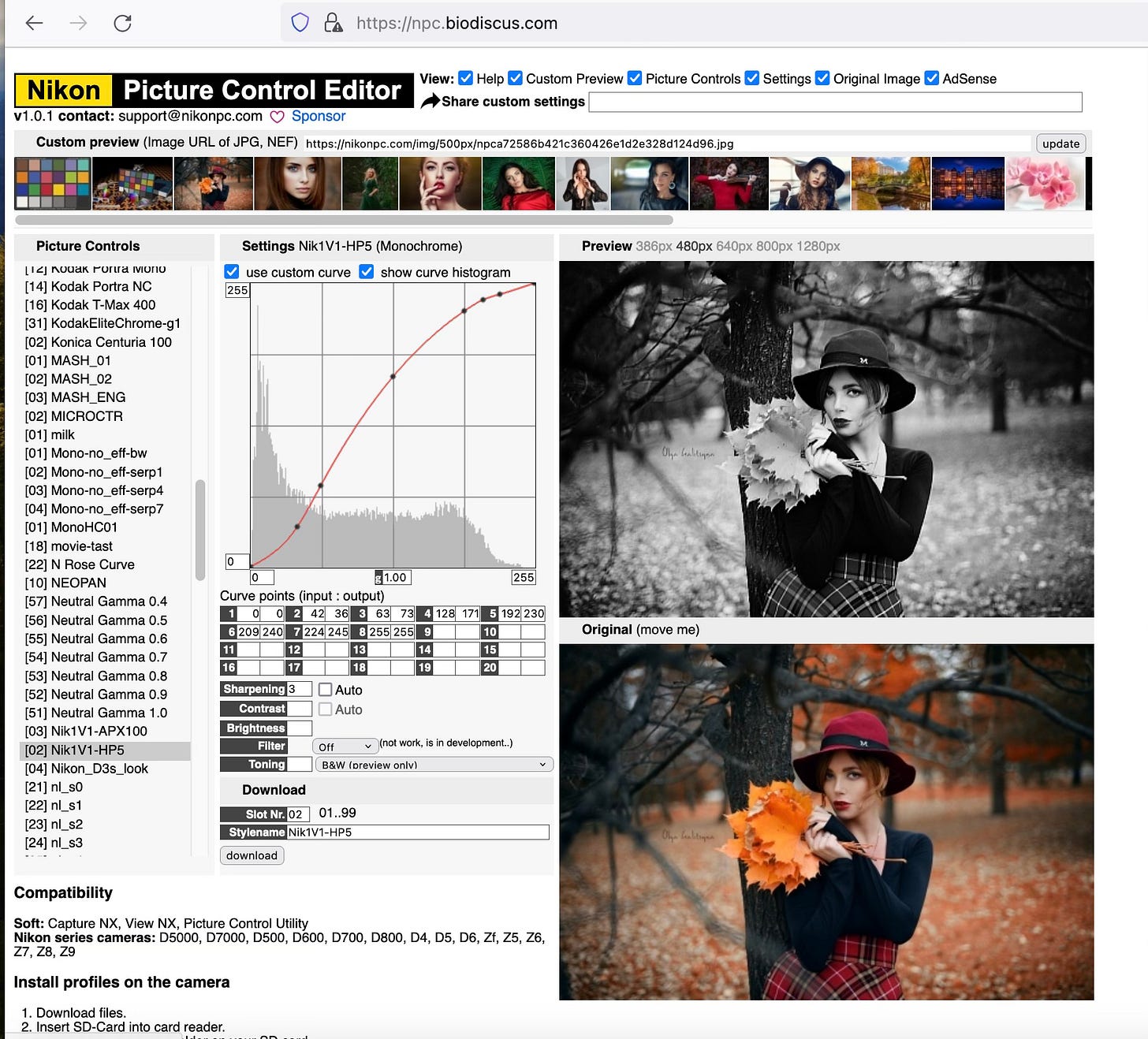Select [10] NEOPAN preset
This screenshot has width=1148, height=1039.
point(65,583)
